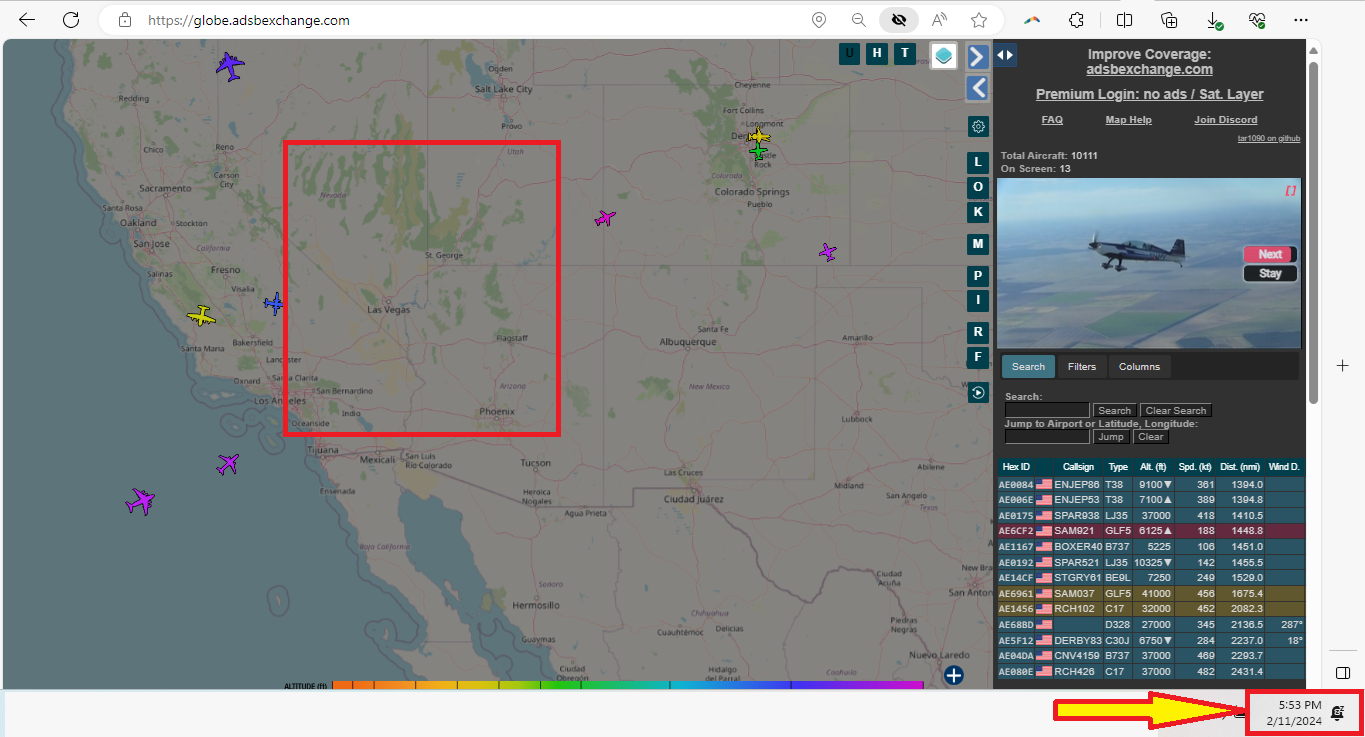Open tracking prevention crossed-eye icon

pos(899,20)
